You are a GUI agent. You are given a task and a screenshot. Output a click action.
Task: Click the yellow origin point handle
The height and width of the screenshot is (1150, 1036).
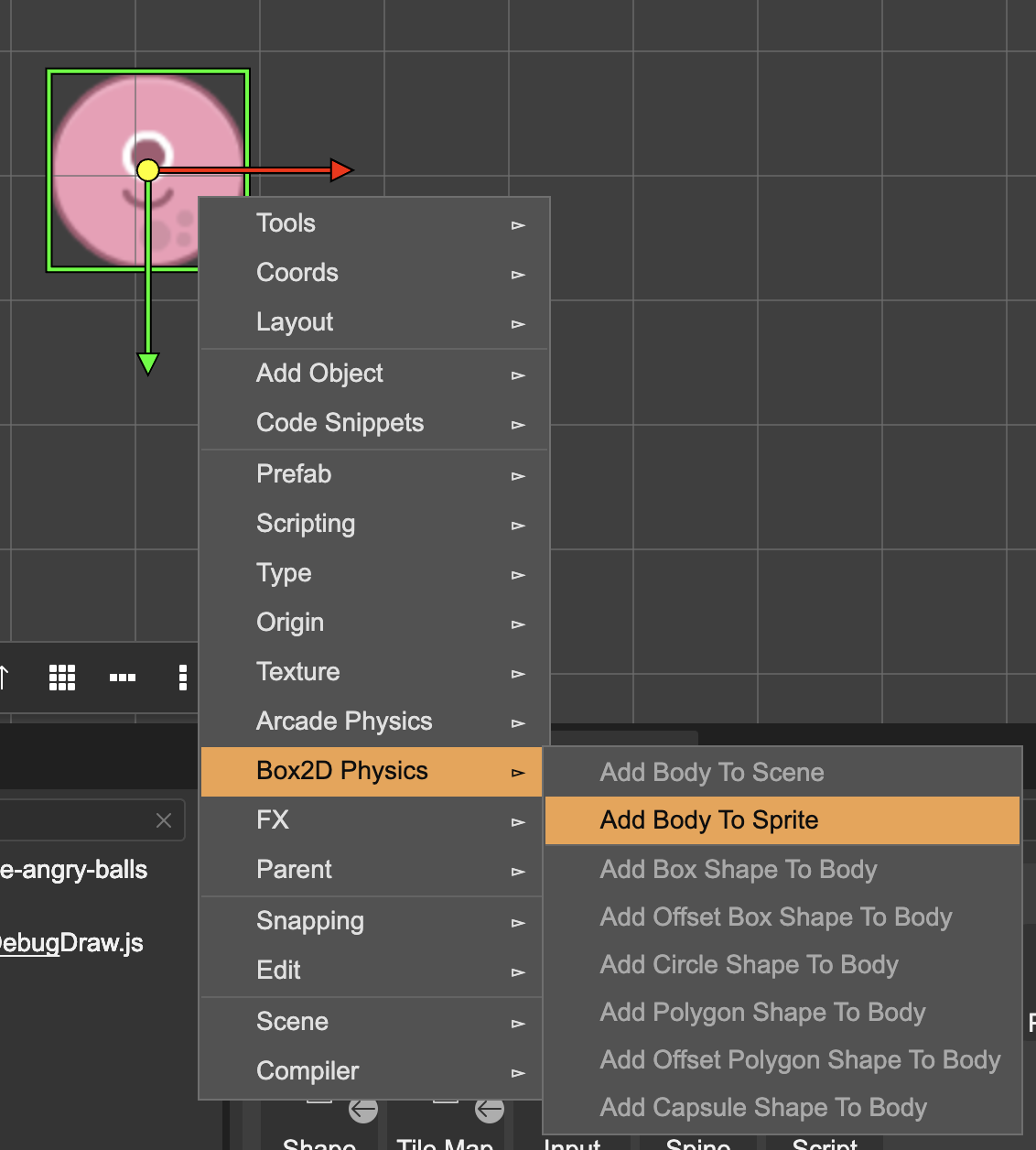[148, 169]
